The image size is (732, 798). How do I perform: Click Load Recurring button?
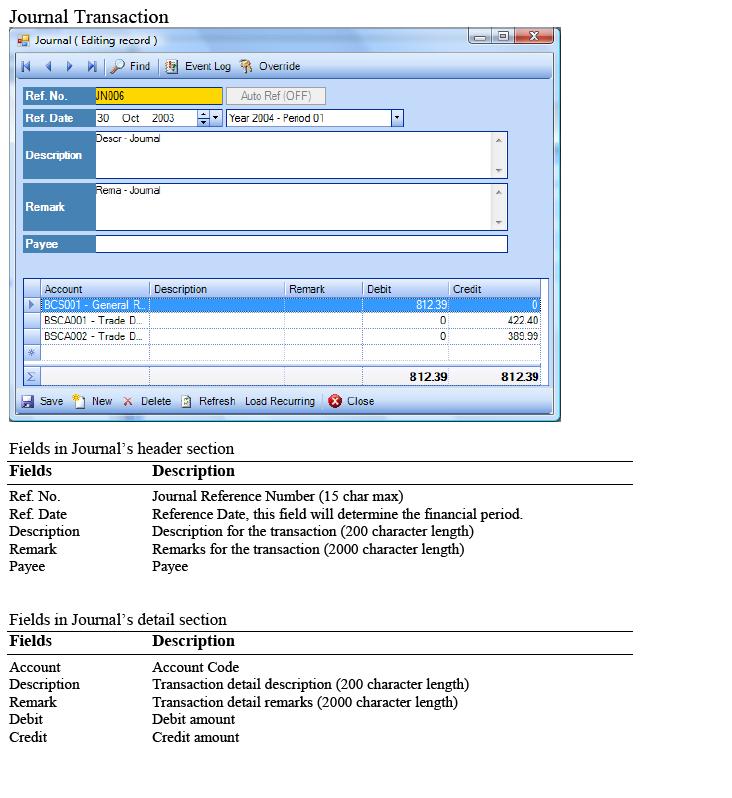pyautogui.click(x=279, y=401)
